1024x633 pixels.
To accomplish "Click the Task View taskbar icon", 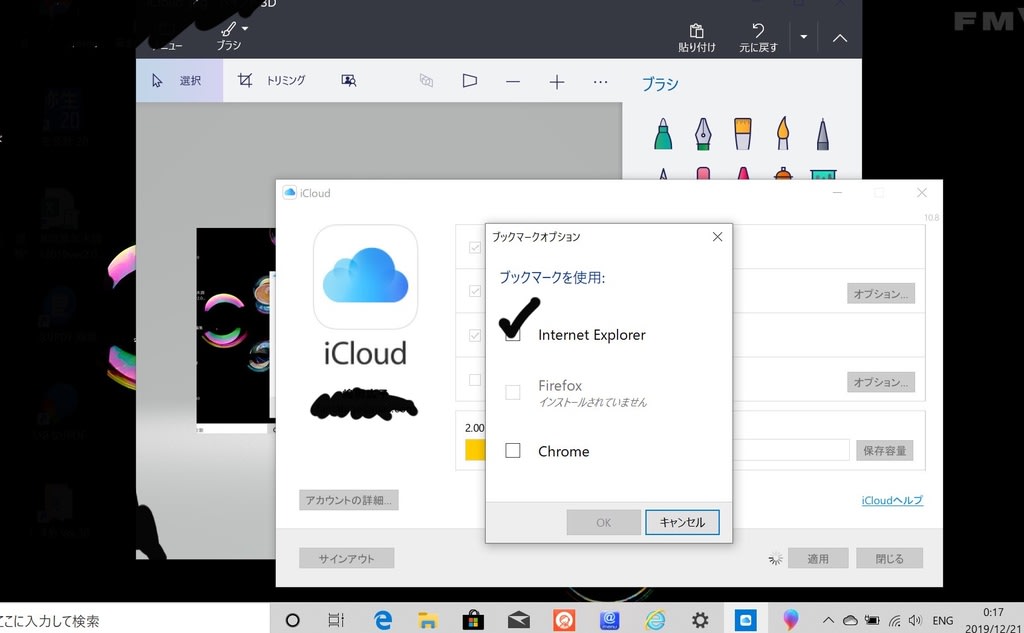I will click(x=336, y=619).
